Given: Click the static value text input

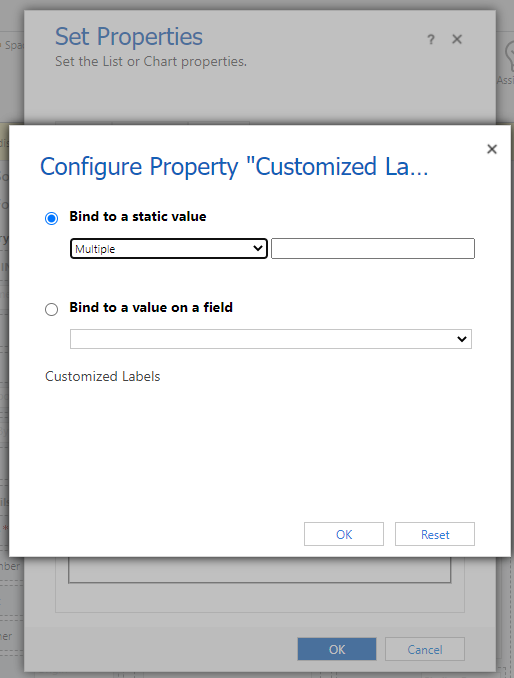Looking at the screenshot, I should pyautogui.click(x=373, y=249).
